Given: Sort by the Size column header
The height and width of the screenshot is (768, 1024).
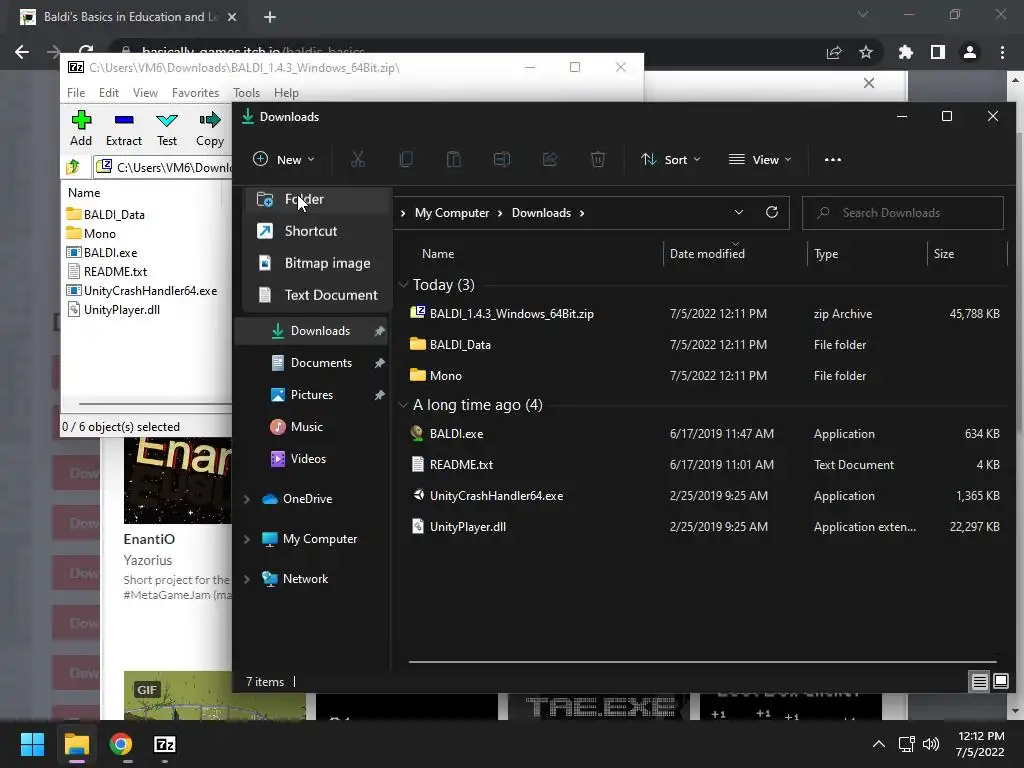Looking at the screenshot, I should 944,253.
